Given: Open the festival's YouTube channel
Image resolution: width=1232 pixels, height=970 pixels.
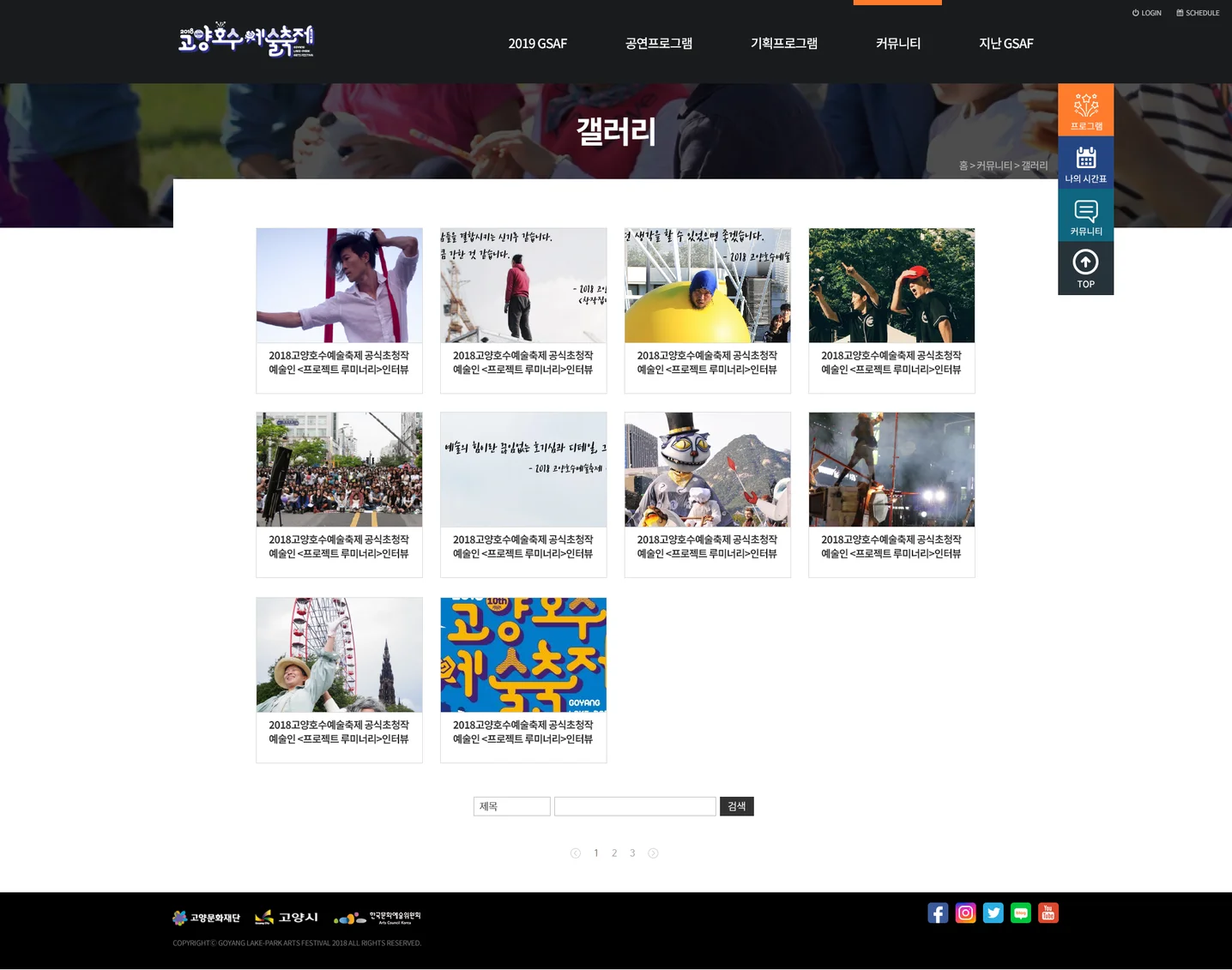Looking at the screenshot, I should click(x=1048, y=913).
